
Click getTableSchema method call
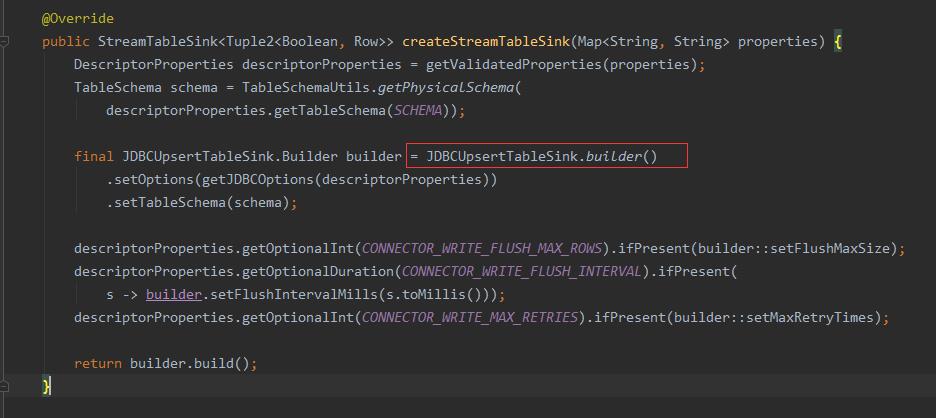(330, 111)
